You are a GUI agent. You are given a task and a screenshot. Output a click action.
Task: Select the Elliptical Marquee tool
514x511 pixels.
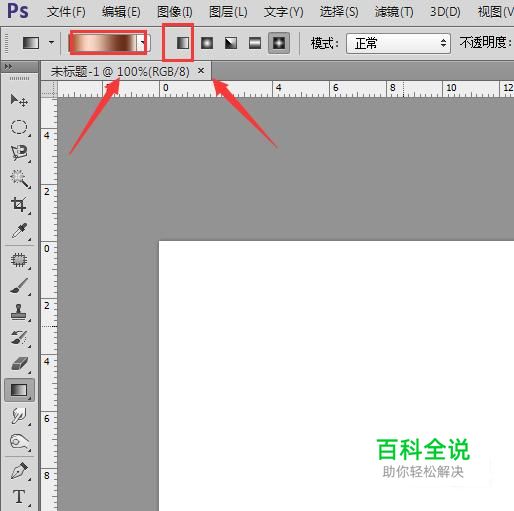pyautogui.click(x=19, y=127)
